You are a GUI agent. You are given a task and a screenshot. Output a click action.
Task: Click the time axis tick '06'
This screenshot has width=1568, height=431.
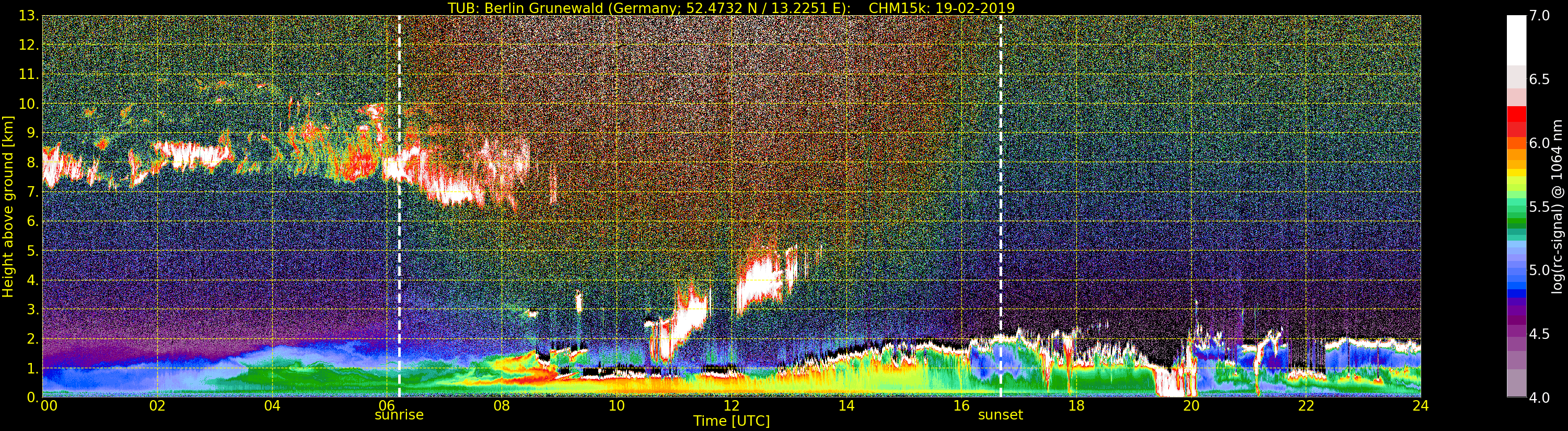point(387,406)
